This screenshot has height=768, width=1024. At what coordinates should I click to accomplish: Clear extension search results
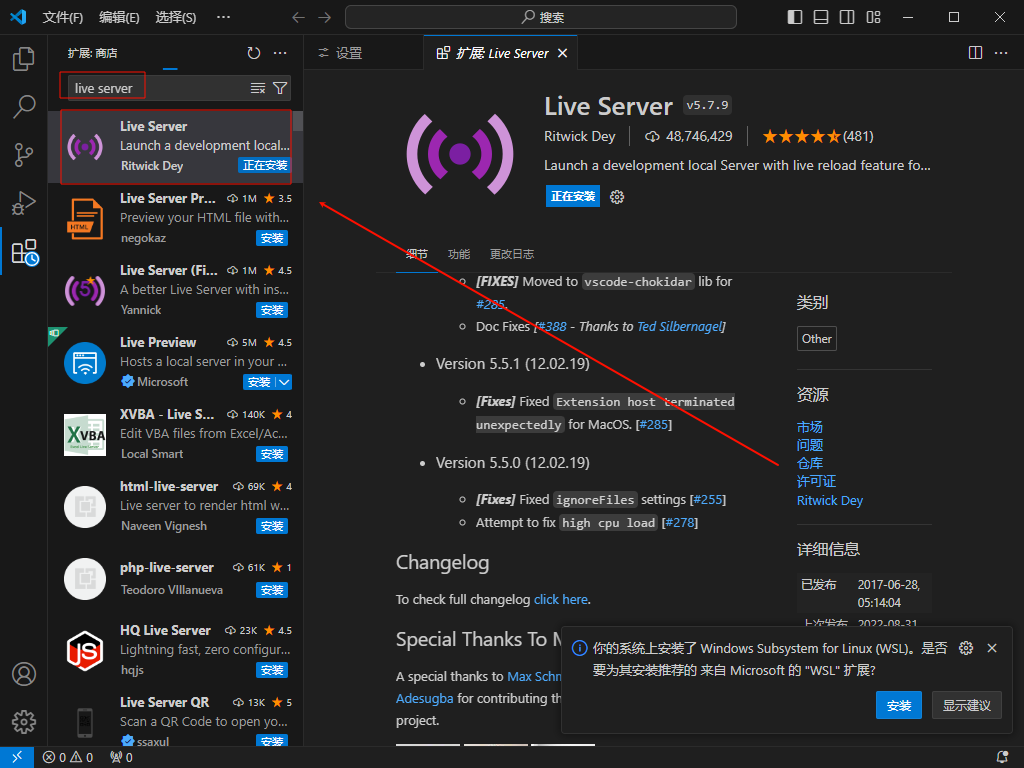click(258, 88)
